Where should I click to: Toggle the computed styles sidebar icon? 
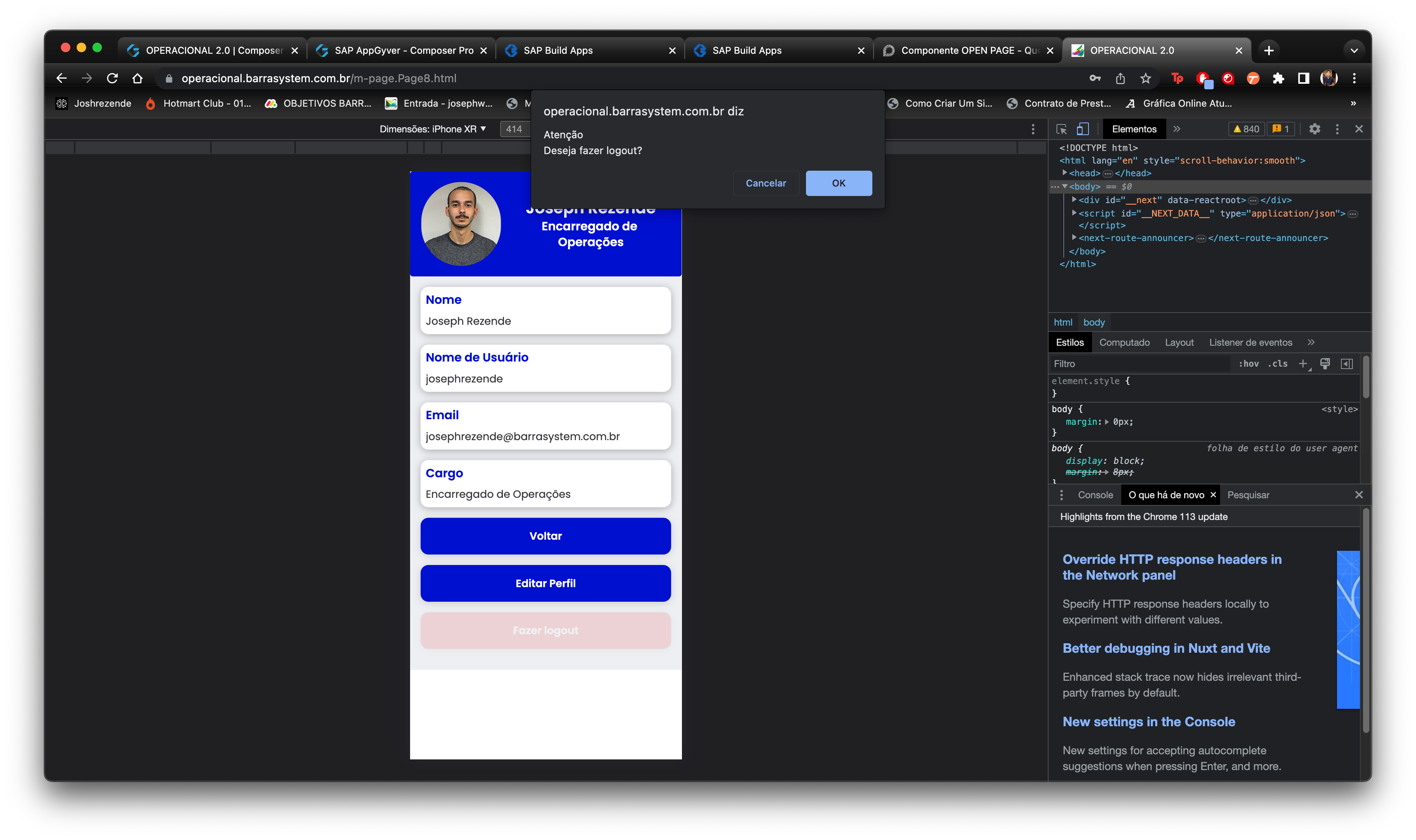coord(1346,364)
